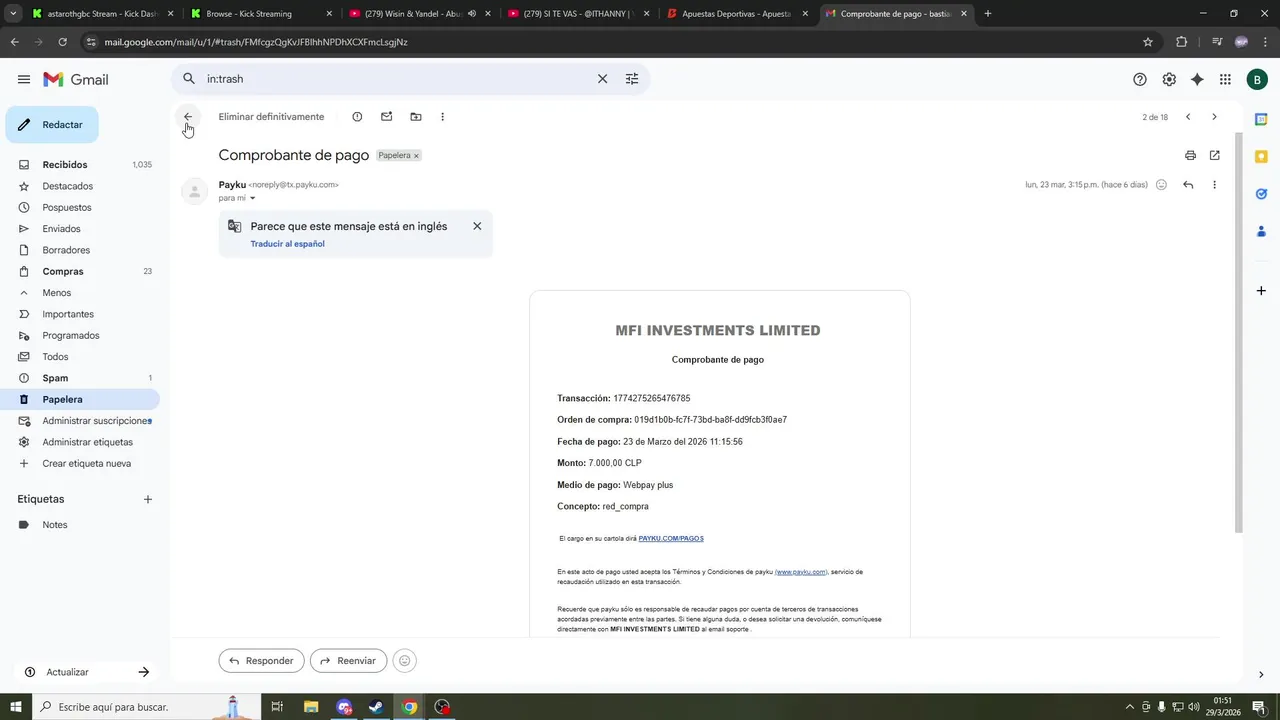Image resolution: width=1280 pixels, height=720 pixels.
Task: Click Eliminar definitivamente
Action: pos(271,117)
